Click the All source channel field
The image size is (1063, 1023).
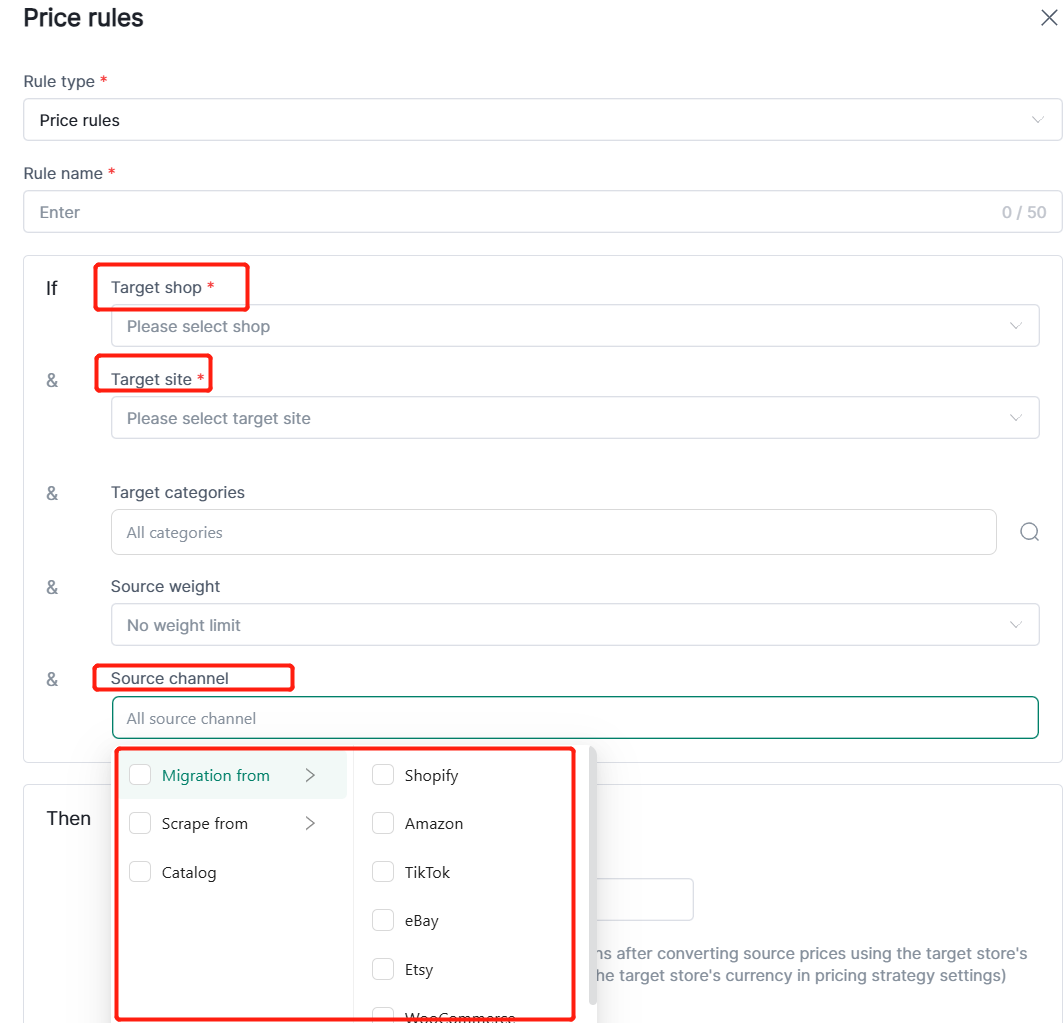[575, 718]
